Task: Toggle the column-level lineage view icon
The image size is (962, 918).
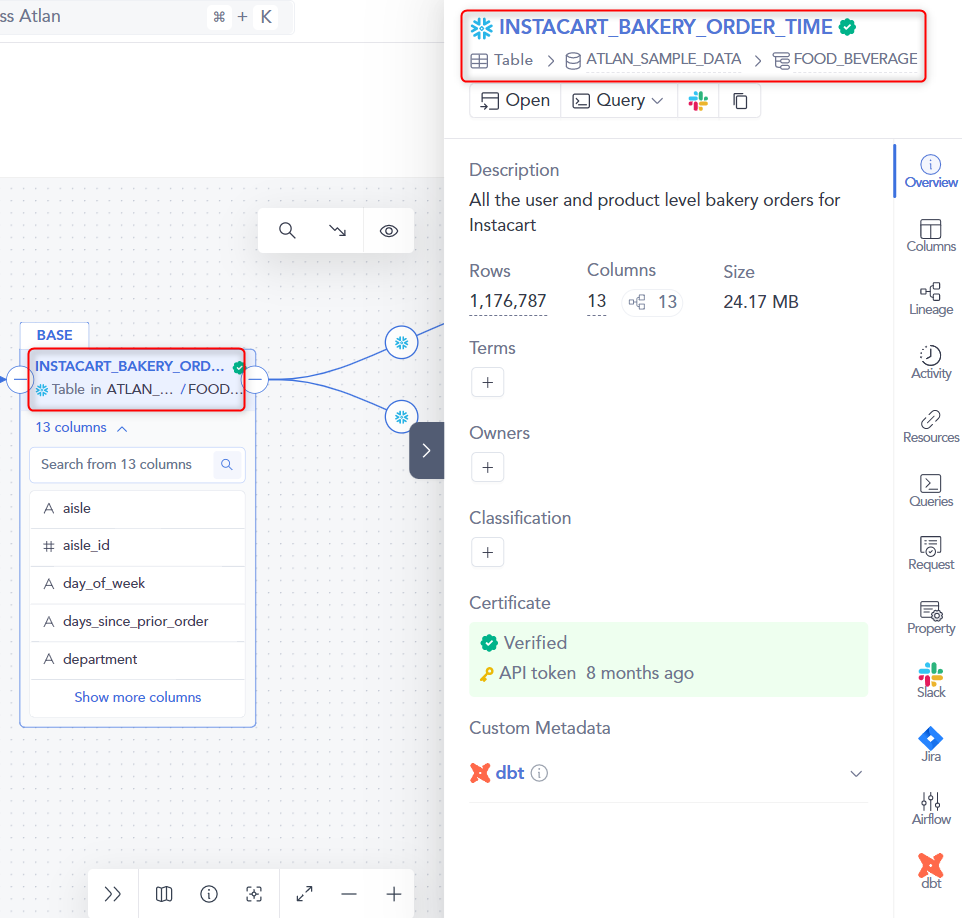Action: click(x=163, y=893)
